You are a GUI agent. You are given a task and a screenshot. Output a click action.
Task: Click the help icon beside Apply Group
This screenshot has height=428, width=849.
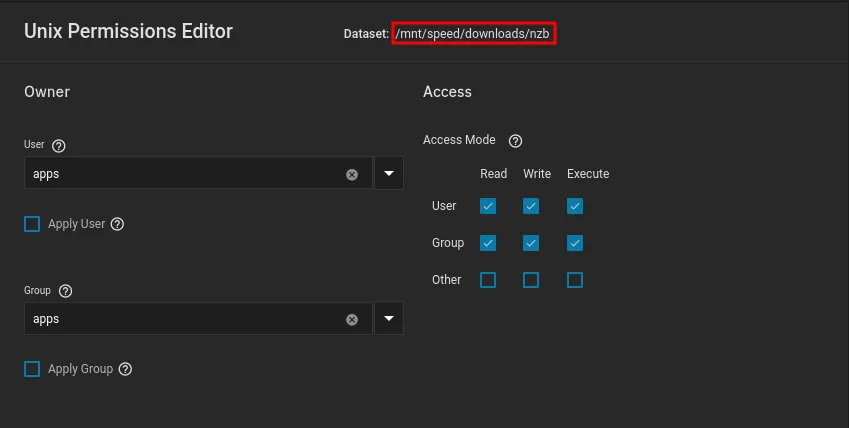(125, 370)
